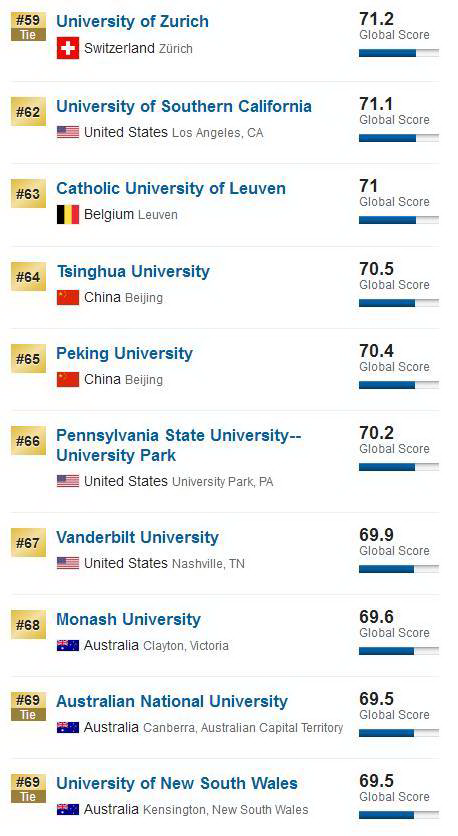This screenshot has height=836, width=458.
Task: Click the US flag under Vanderbilt University
Action: 68,563
